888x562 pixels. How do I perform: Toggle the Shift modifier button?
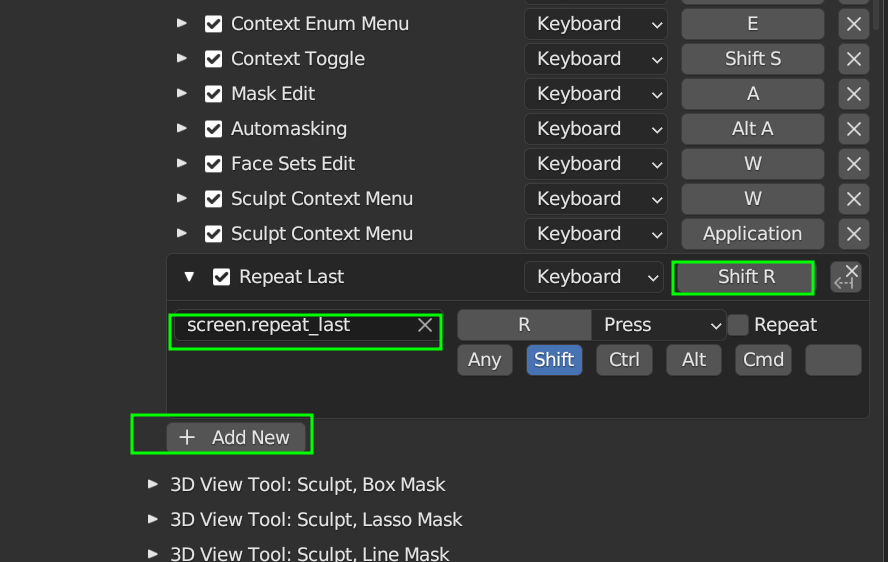(554, 360)
